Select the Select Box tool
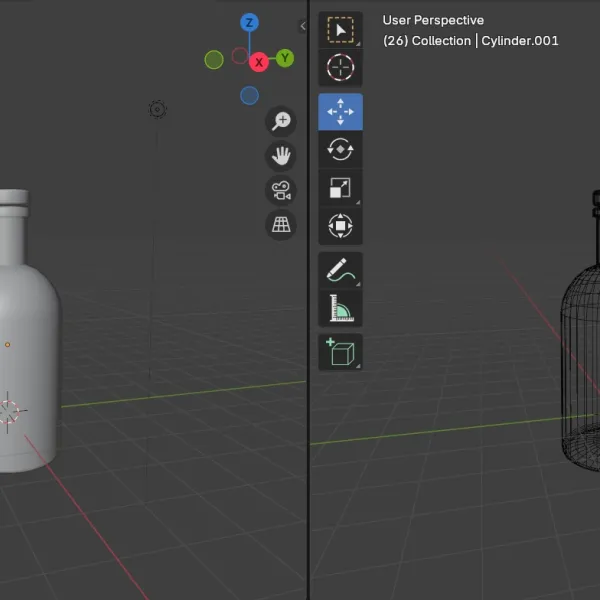 click(x=340, y=30)
